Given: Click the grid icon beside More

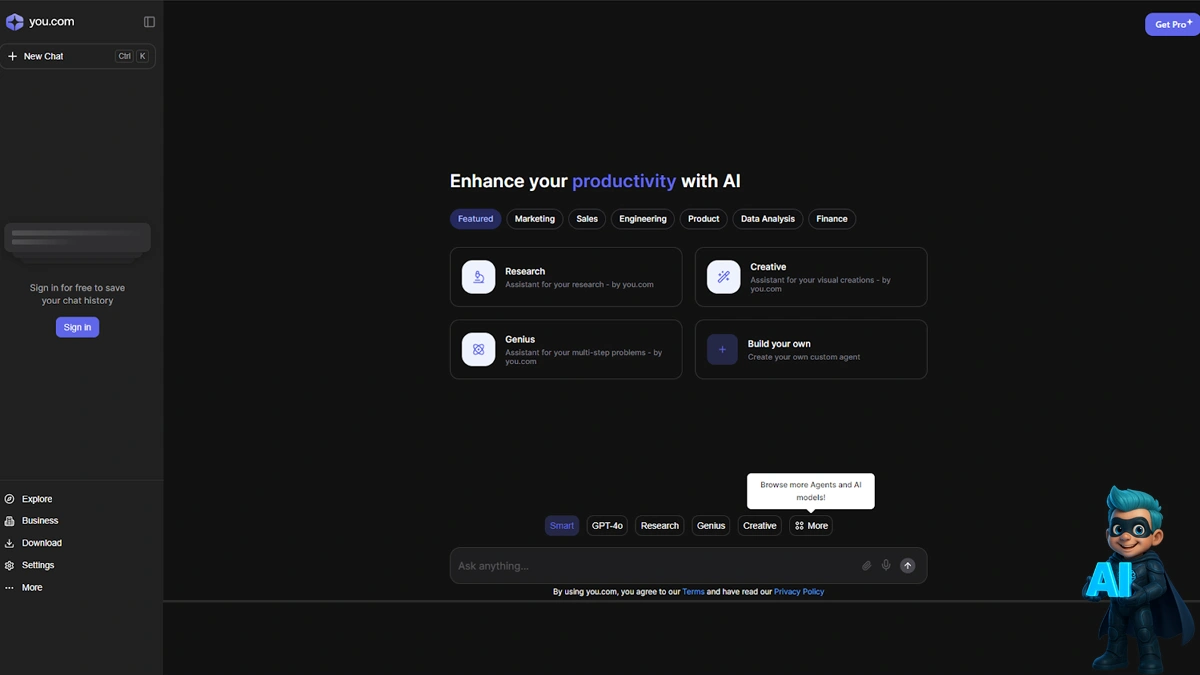Looking at the screenshot, I should (x=799, y=526).
